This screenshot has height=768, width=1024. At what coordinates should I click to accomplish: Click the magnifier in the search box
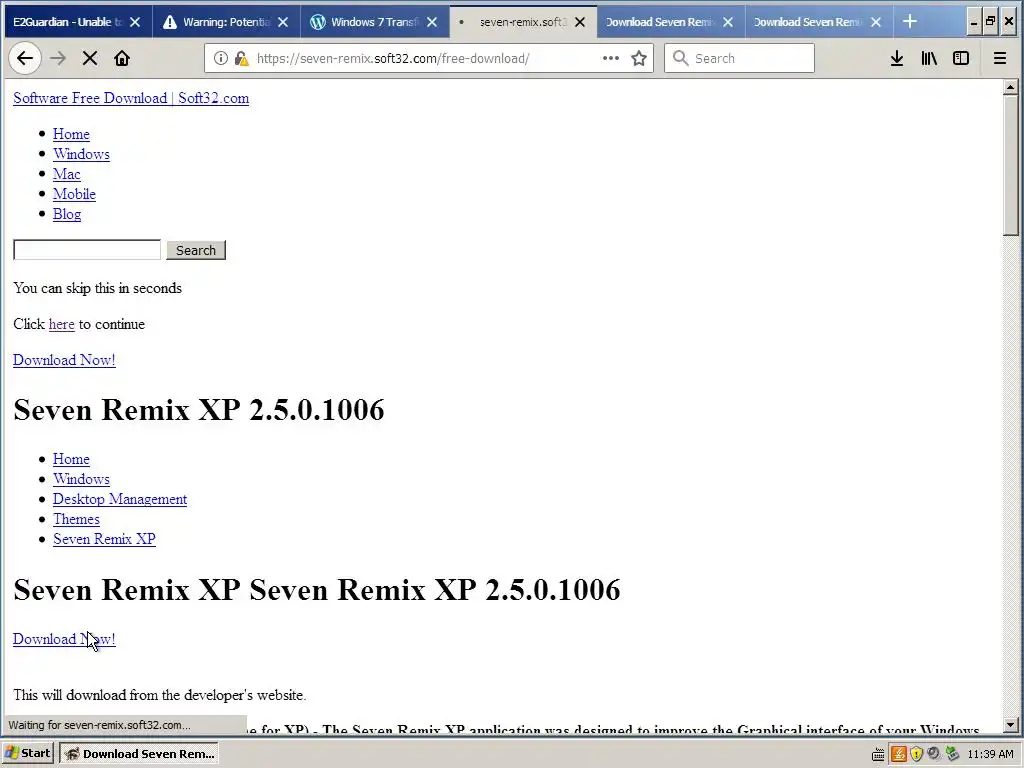pos(680,58)
